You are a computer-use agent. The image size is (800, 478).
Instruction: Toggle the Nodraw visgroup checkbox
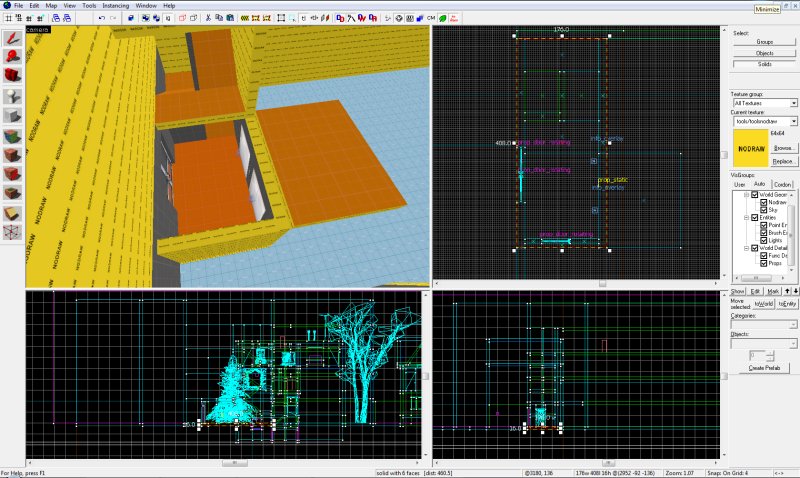764,203
